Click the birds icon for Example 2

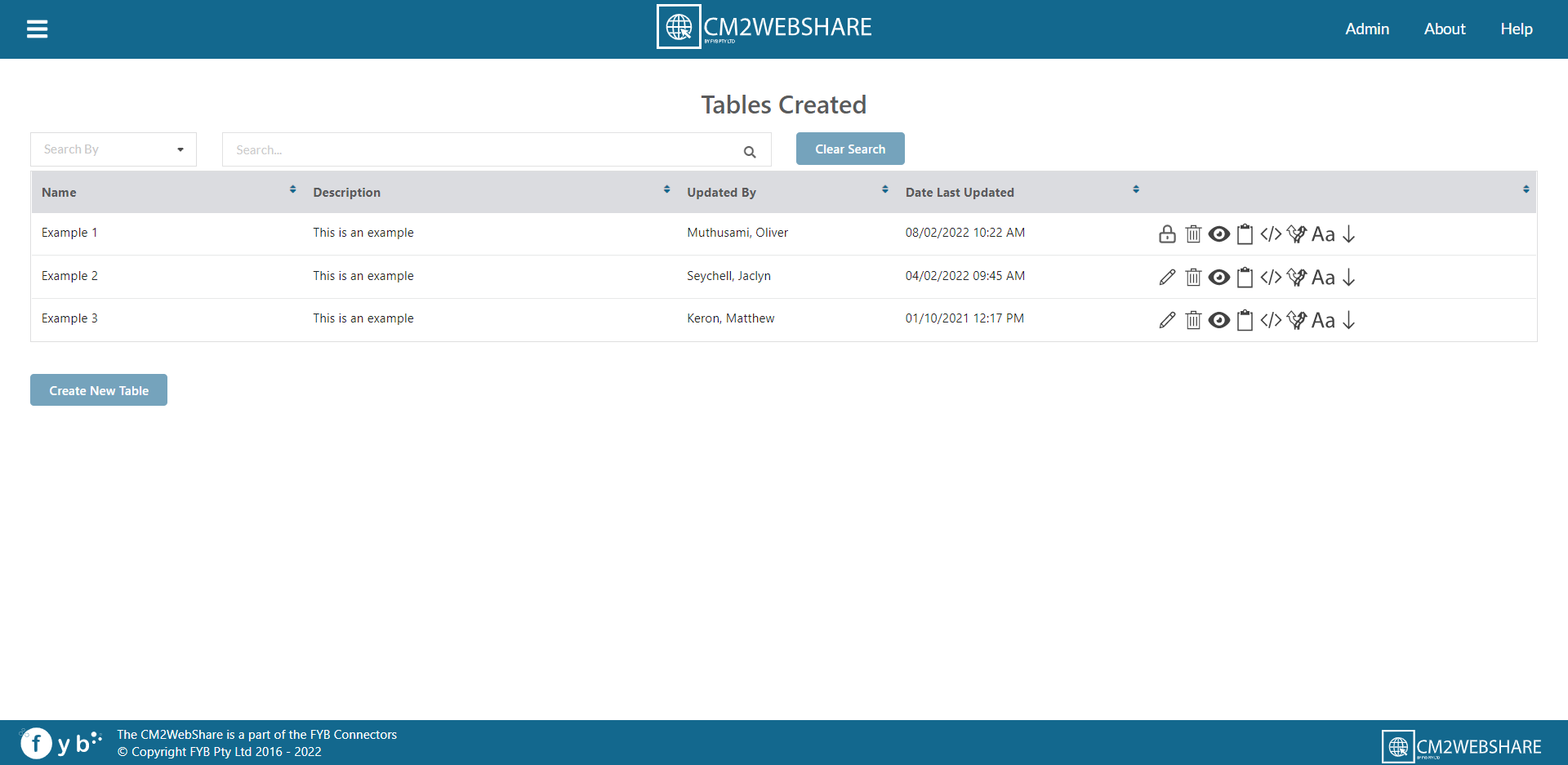point(1297,278)
